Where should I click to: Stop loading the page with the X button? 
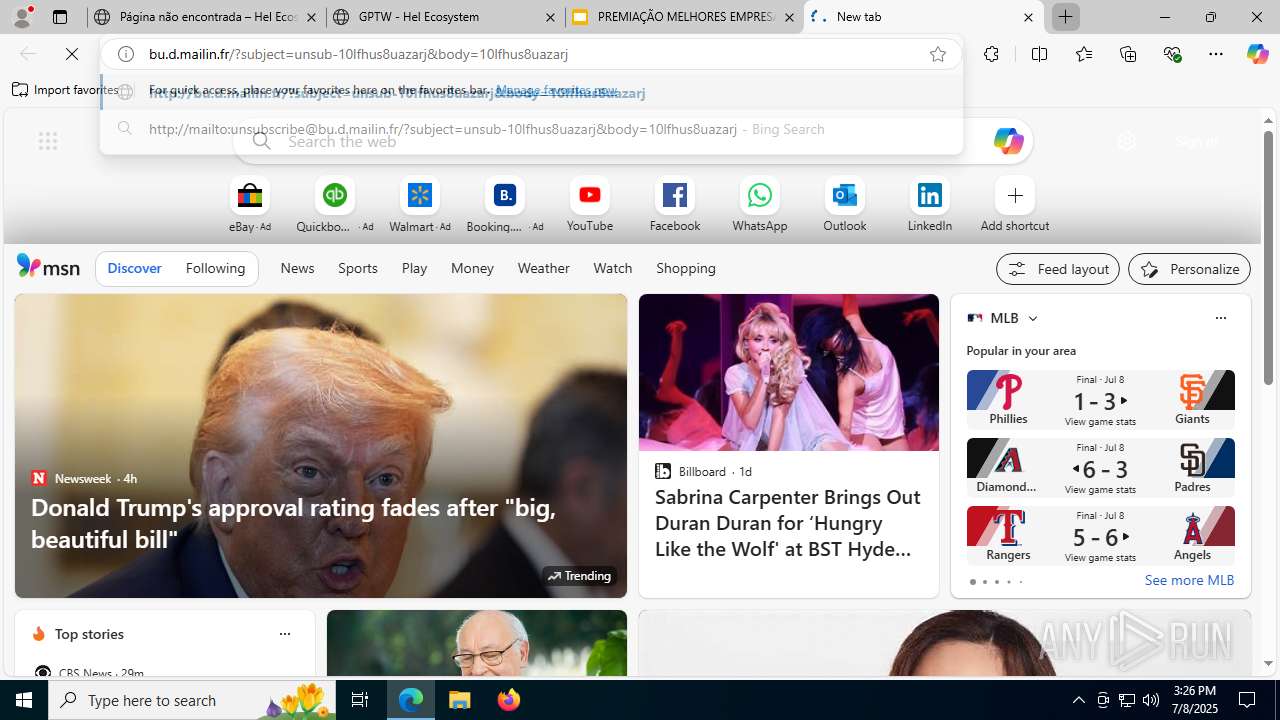[x=72, y=54]
